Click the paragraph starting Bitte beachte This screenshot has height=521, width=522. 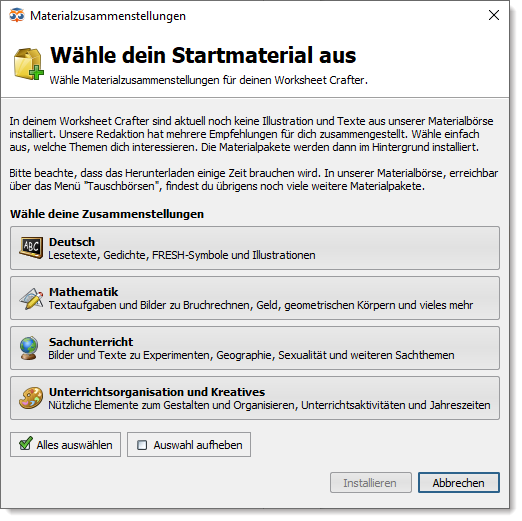tap(253, 180)
